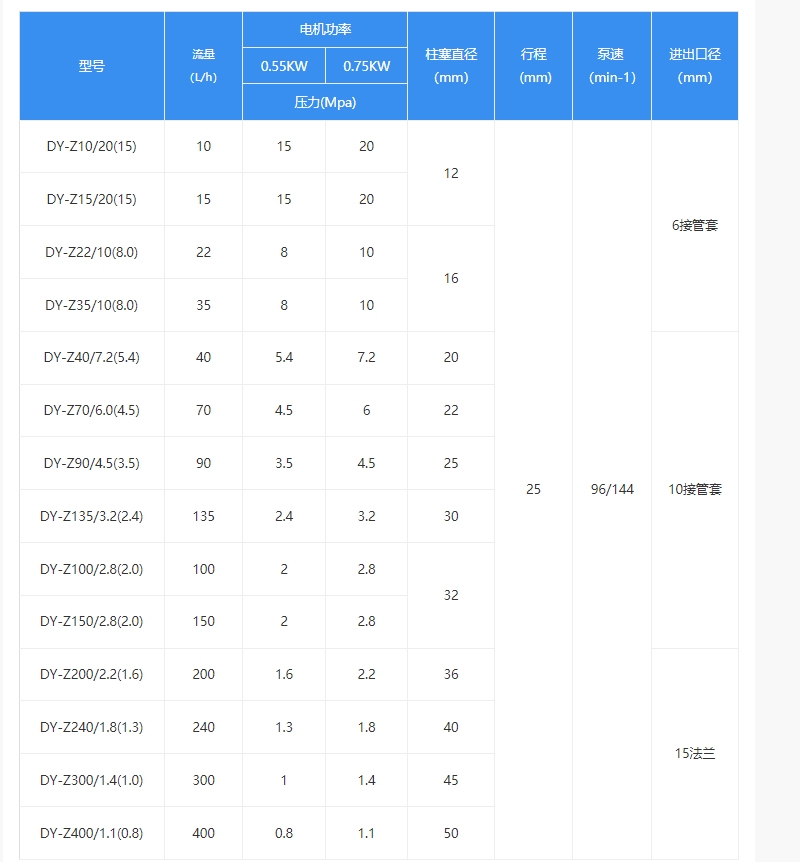800x862 pixels.
Task: Click pressure 6 in DY-Z70 row
Action: (367, 410)
